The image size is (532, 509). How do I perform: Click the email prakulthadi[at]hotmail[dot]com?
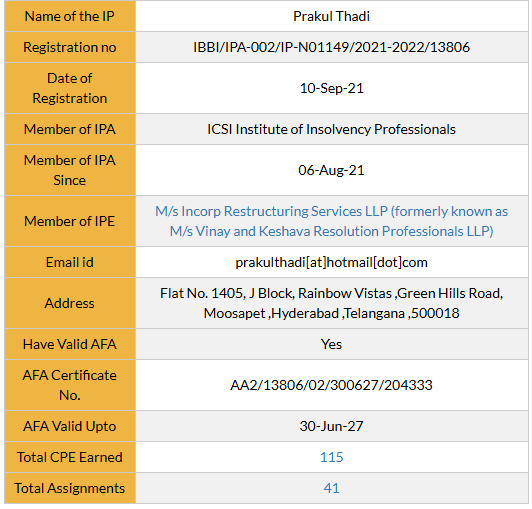[x=331, y=262]
